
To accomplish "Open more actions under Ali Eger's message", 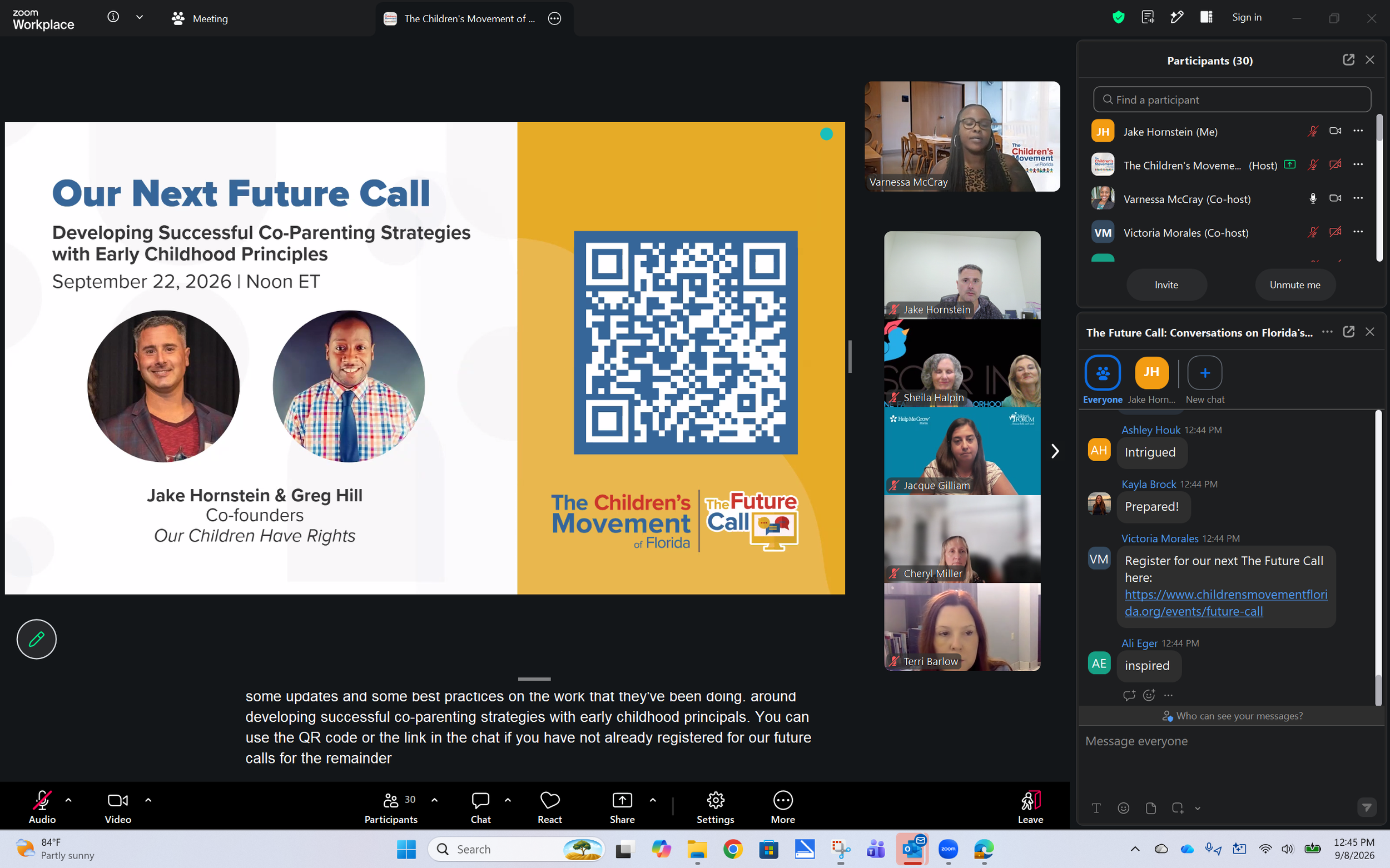I will pos(1168,695).
